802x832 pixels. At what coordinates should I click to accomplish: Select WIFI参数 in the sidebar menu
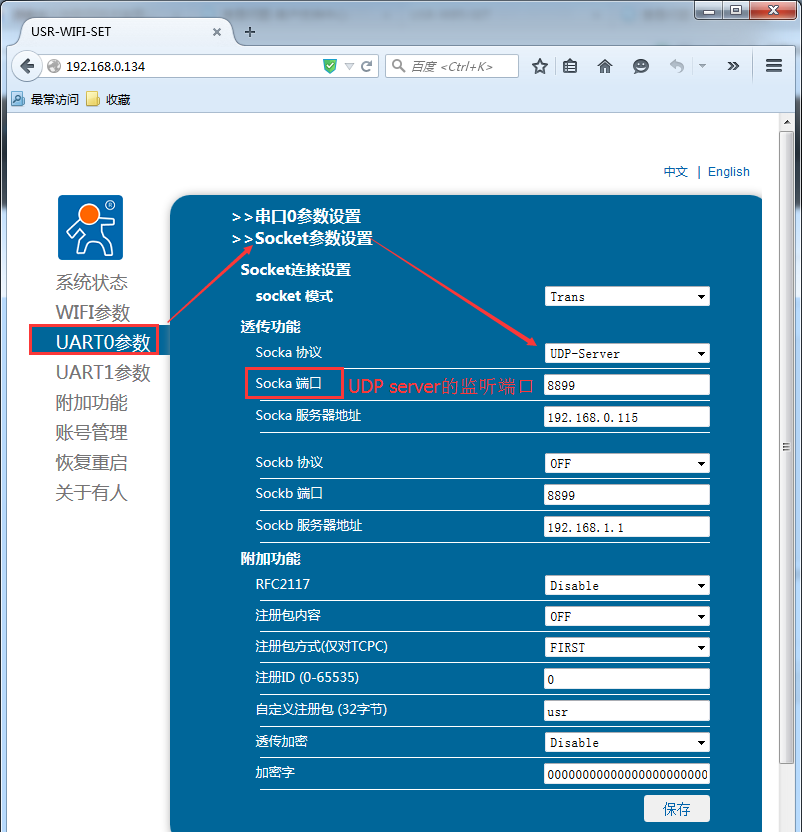pyautogui.click(x=91, y=311)
